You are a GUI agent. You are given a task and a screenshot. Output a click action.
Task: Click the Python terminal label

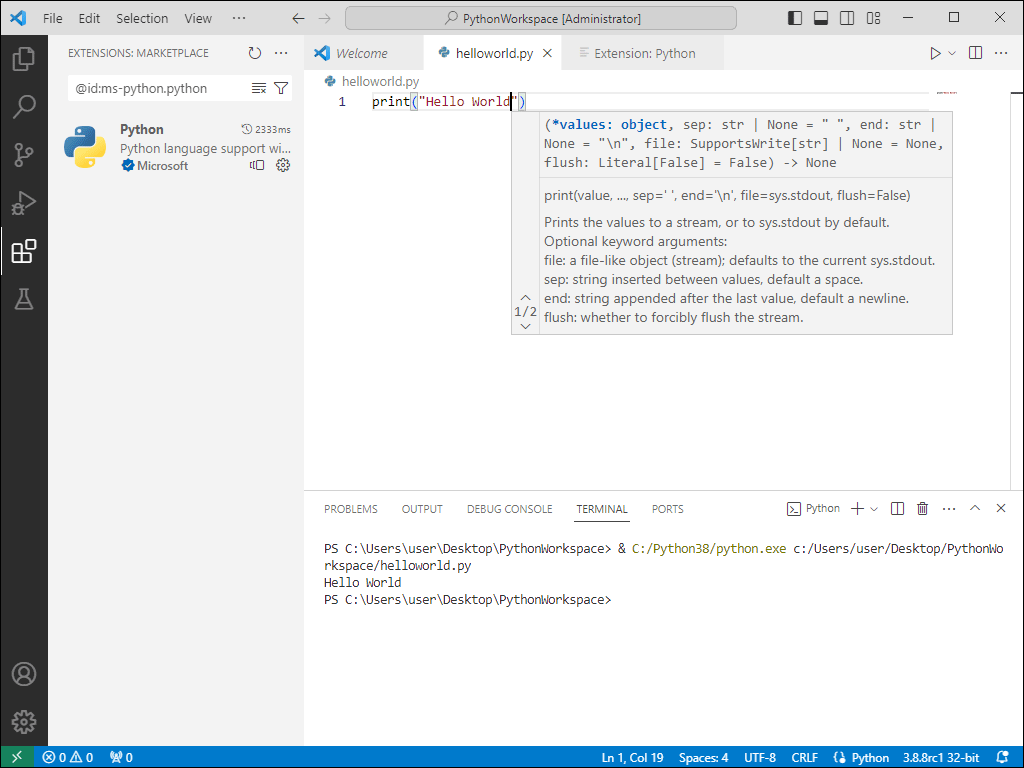(x=814, y=509)
